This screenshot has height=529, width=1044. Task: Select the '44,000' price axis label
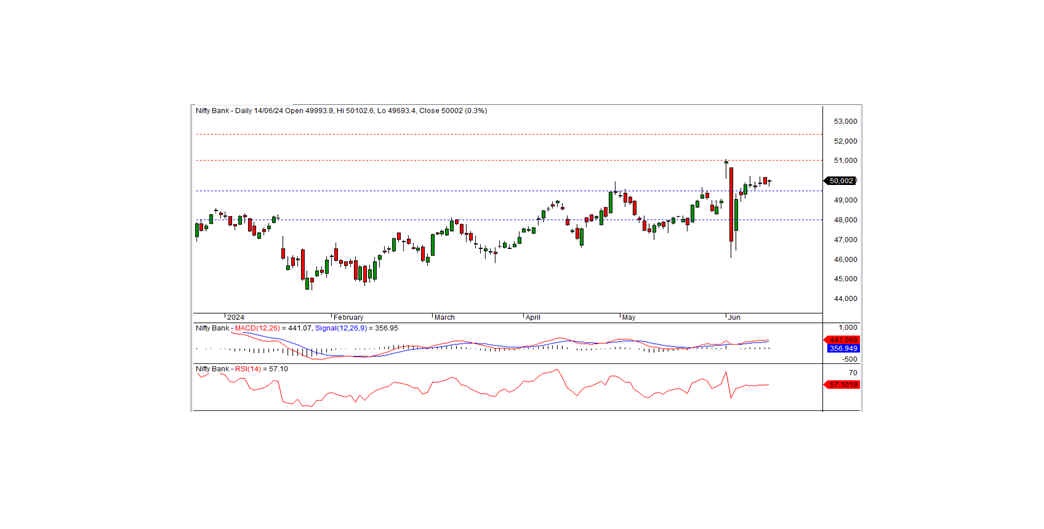point(845,299)
